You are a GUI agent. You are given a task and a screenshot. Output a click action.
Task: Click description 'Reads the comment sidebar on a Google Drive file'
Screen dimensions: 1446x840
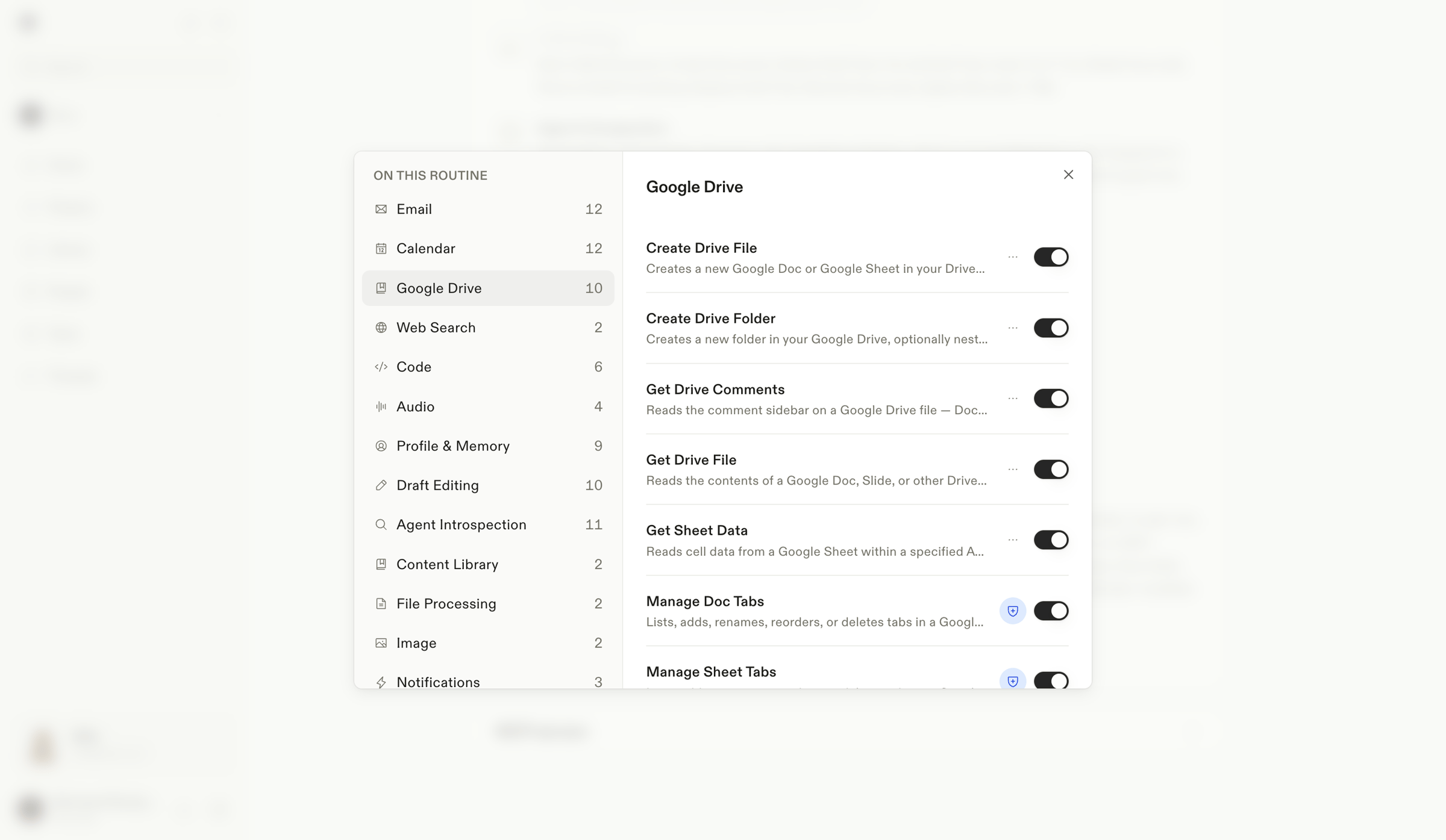coord(816,410)
